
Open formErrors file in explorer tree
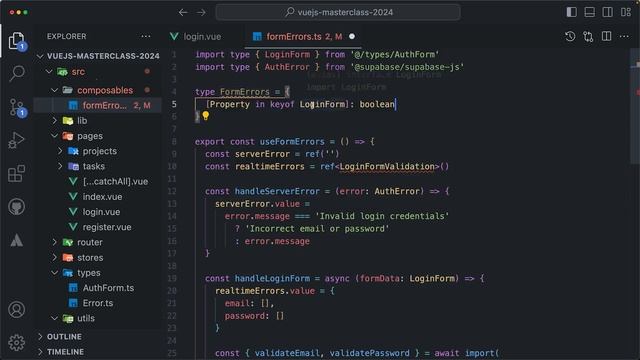click(x=98, y=105)
